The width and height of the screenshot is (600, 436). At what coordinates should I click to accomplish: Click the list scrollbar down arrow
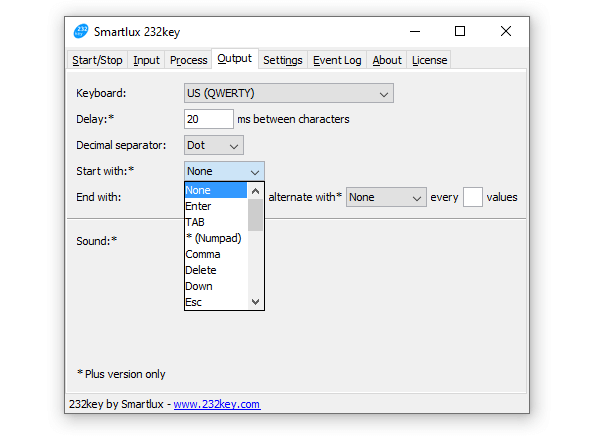click(x=255, y=302)
